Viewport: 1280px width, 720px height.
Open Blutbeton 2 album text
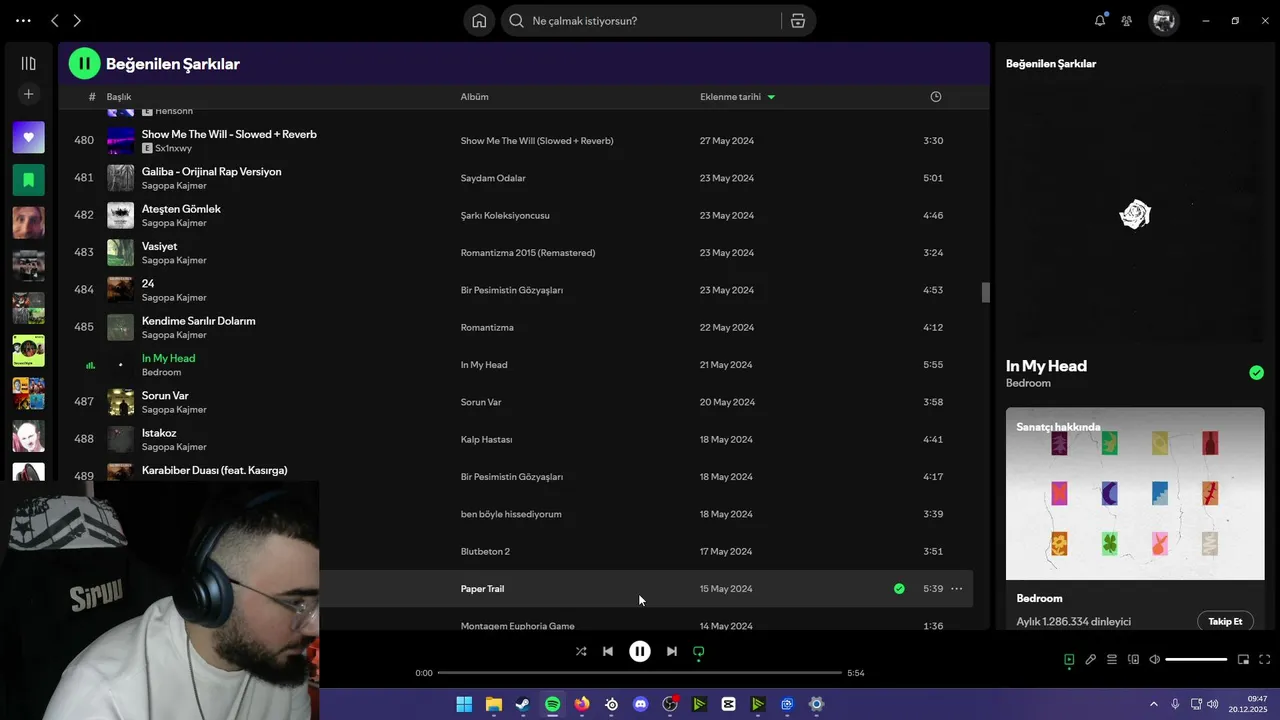click(x=485, y=552)
